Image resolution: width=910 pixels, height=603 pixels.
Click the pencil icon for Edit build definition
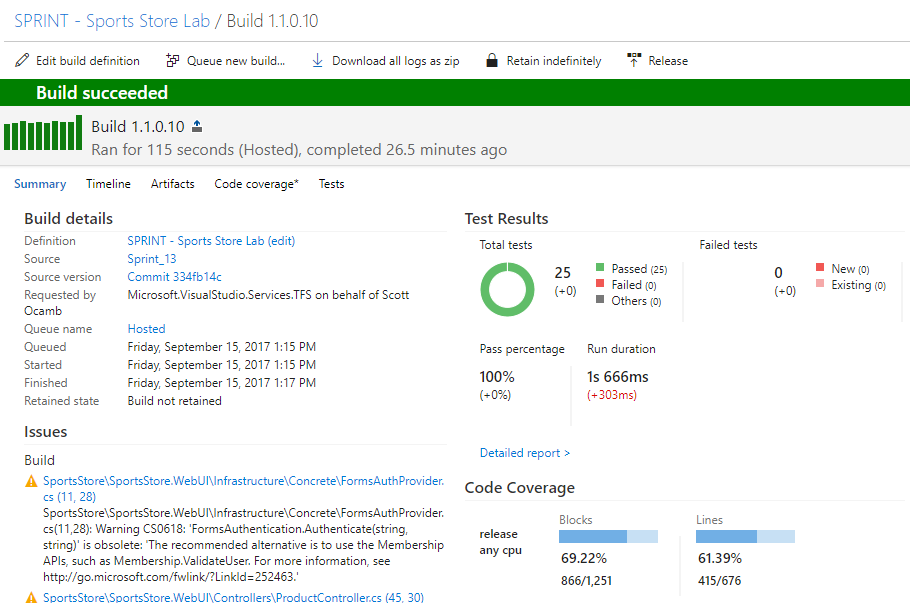22,60
